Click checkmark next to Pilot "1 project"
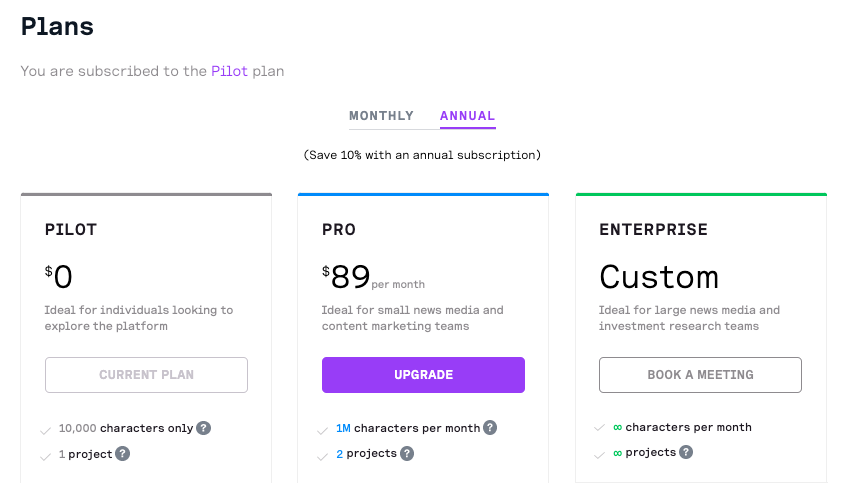 point(45,457)
